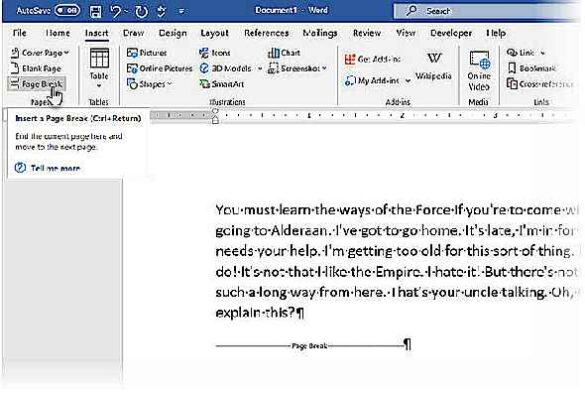Switch to the Draw tab
Screen dimensions: 585x393
coord(134,33)
